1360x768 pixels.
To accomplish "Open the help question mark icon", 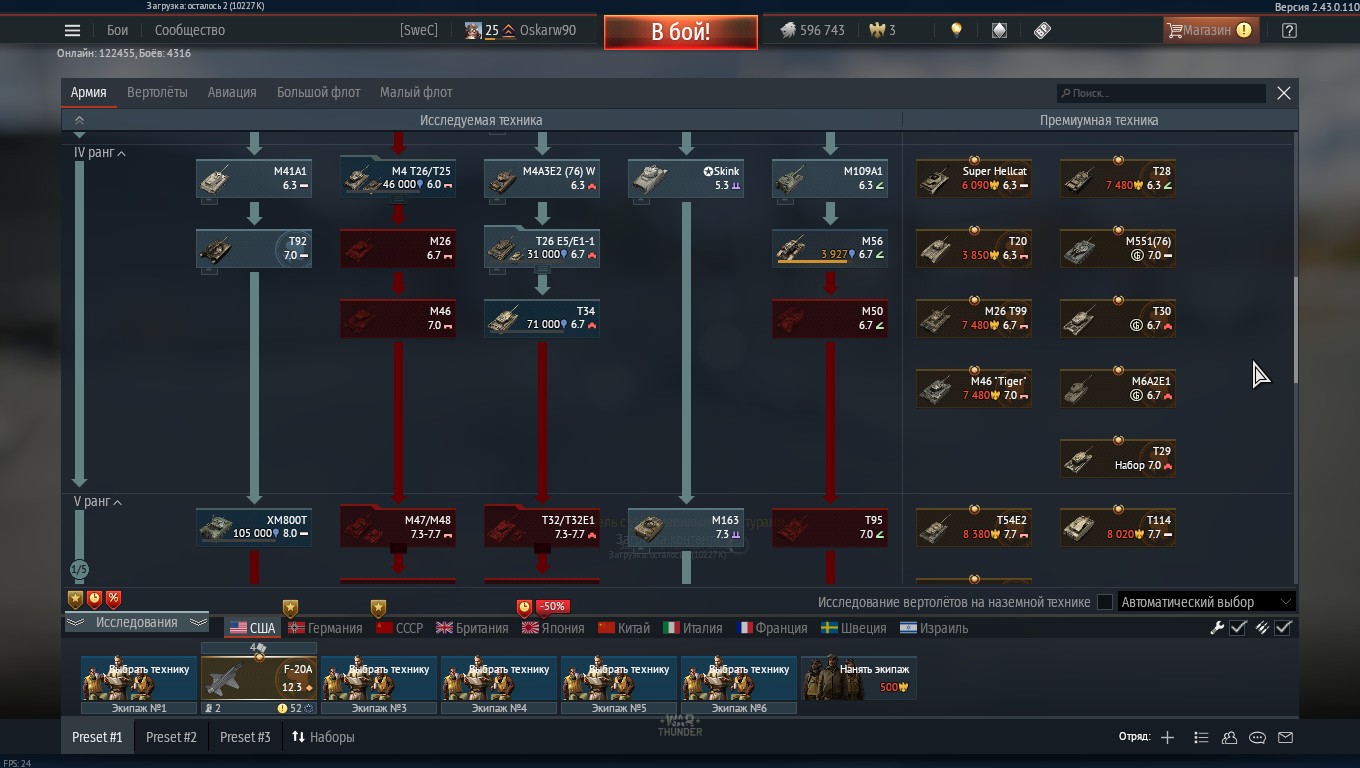I will click(1289, 30).
